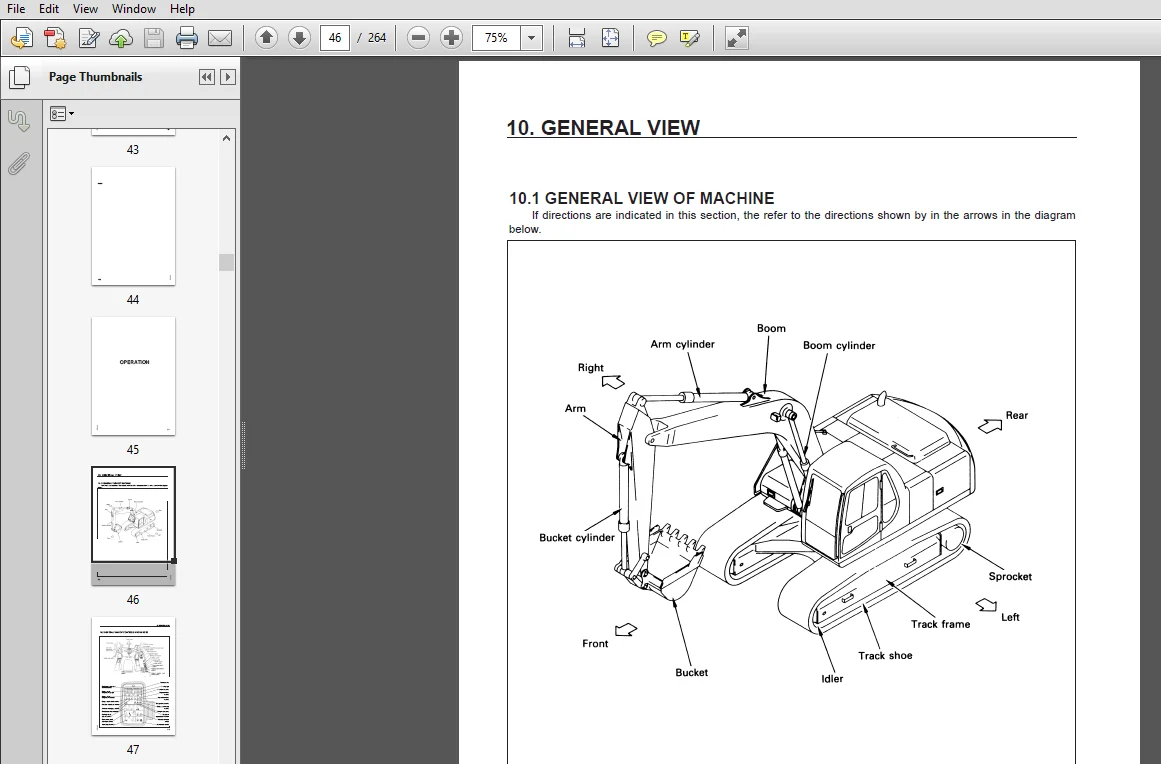1161x764 pixels.
Task: Collapse the thumbnails panel with double-arrow button
Action: (207, 77)
